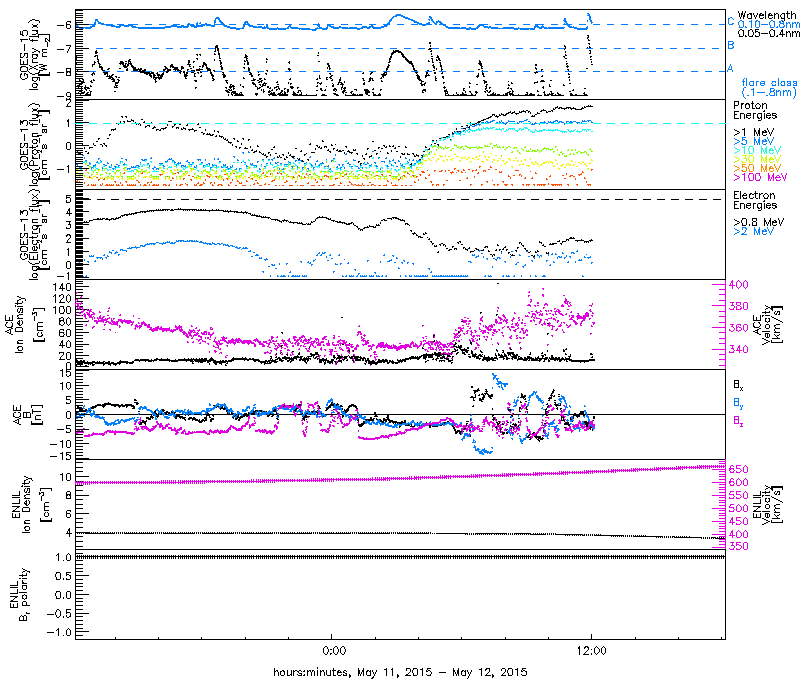Click the "0:00" time axis label
The height and width of the screenshot is (680, 800).
click(334, 650)
